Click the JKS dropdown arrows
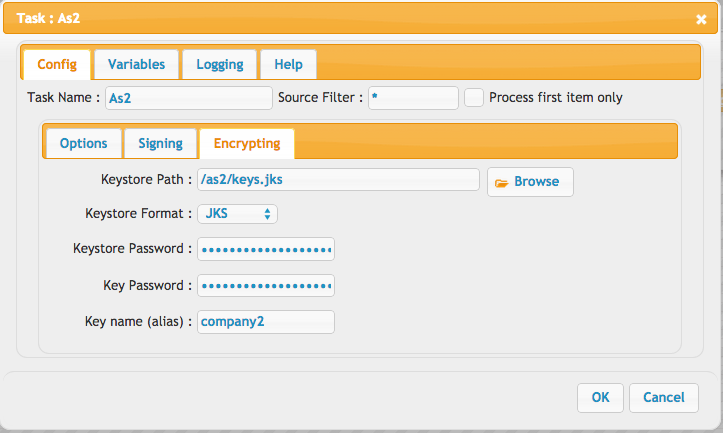The width and height of the screenshot is (723, 433). pos(267,214)
